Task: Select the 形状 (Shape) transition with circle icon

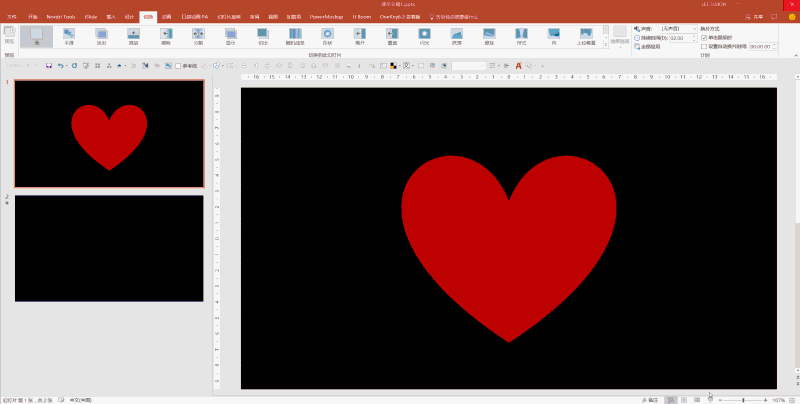Action: point(327,37)
